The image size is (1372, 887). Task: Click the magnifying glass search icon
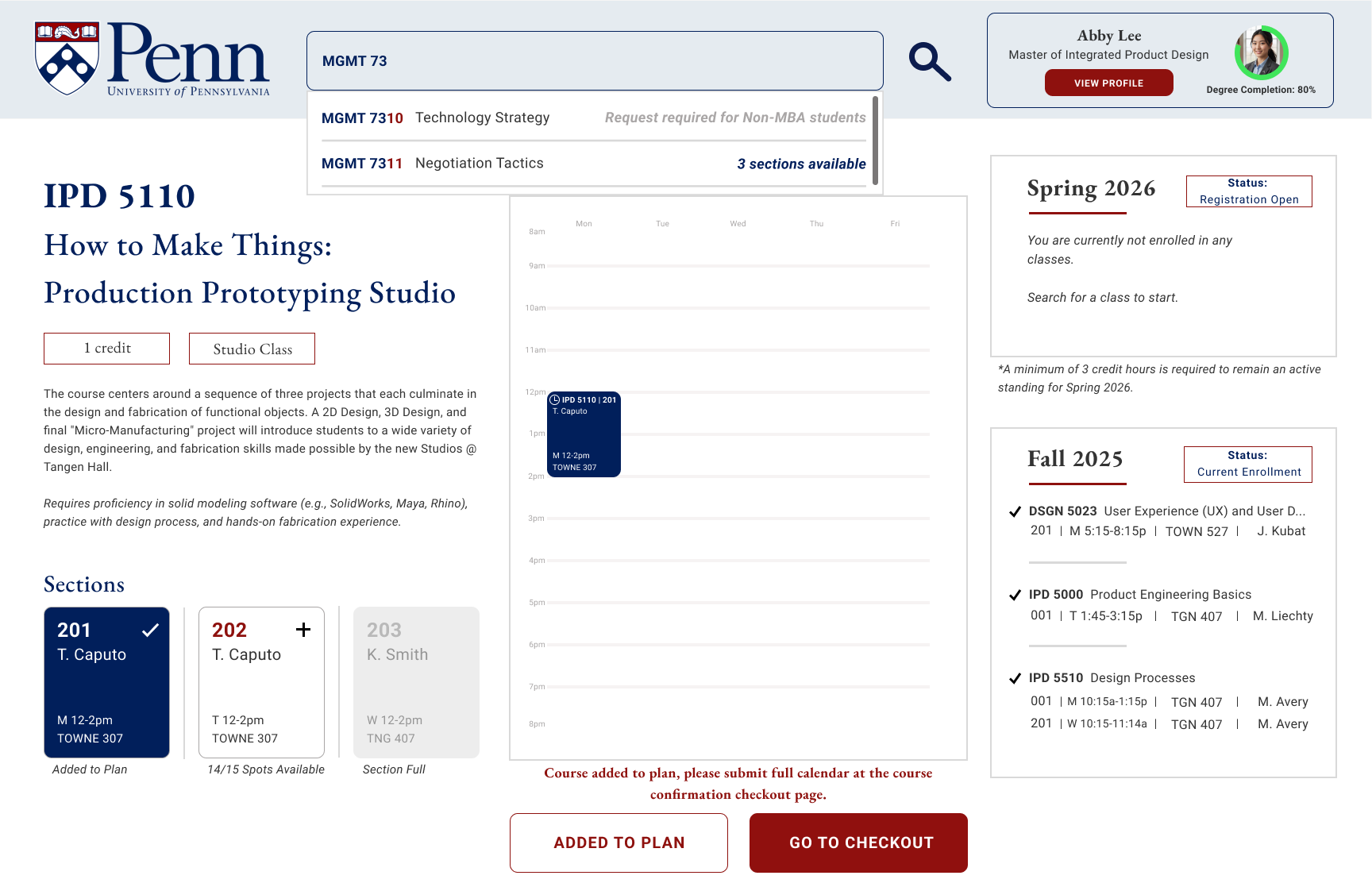click(x=930, y=62)
